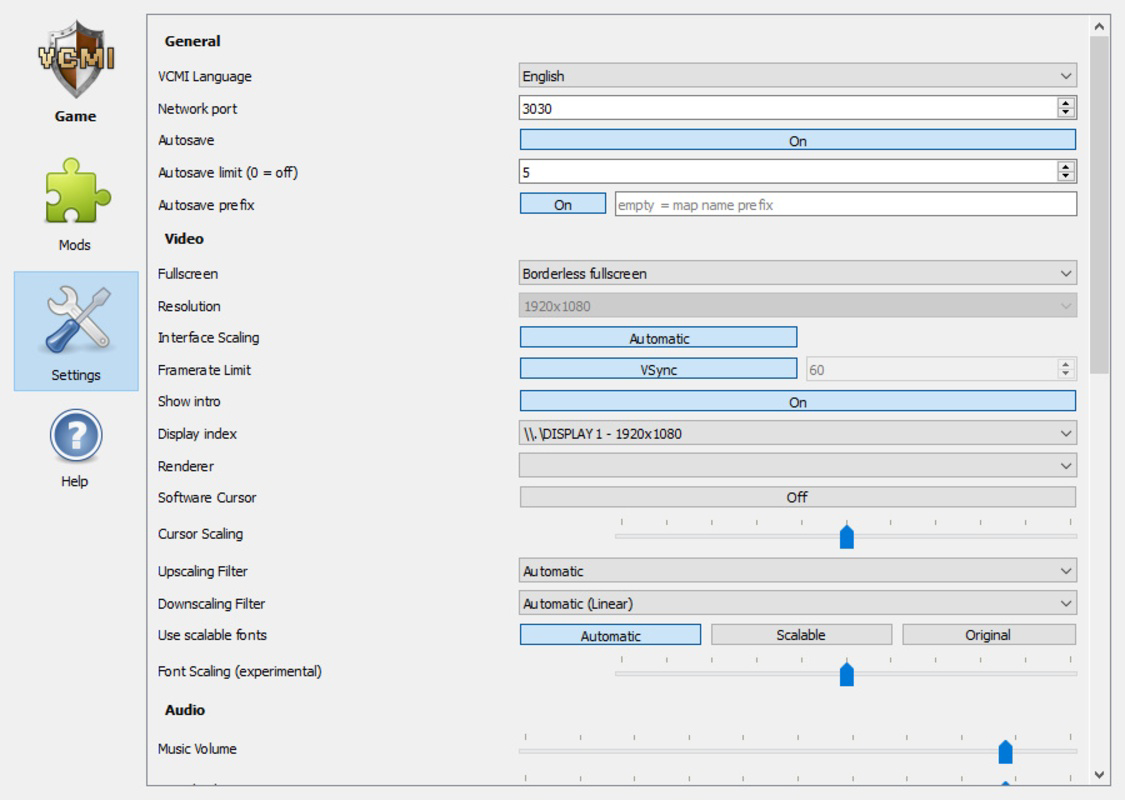Viewport: 1125px width, 800px height.
Task: Toggle the Autosave prefix On button
Action: point(562,204)
